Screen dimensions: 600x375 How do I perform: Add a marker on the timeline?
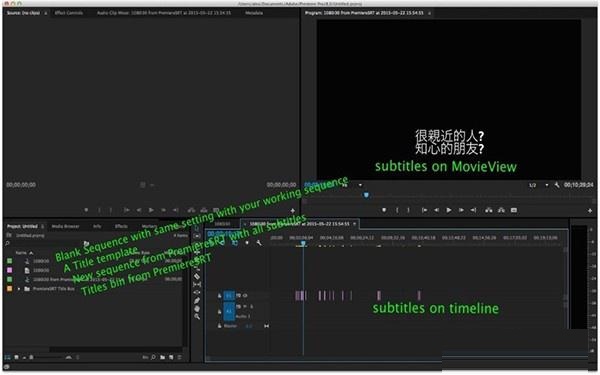tap(247, 243)
